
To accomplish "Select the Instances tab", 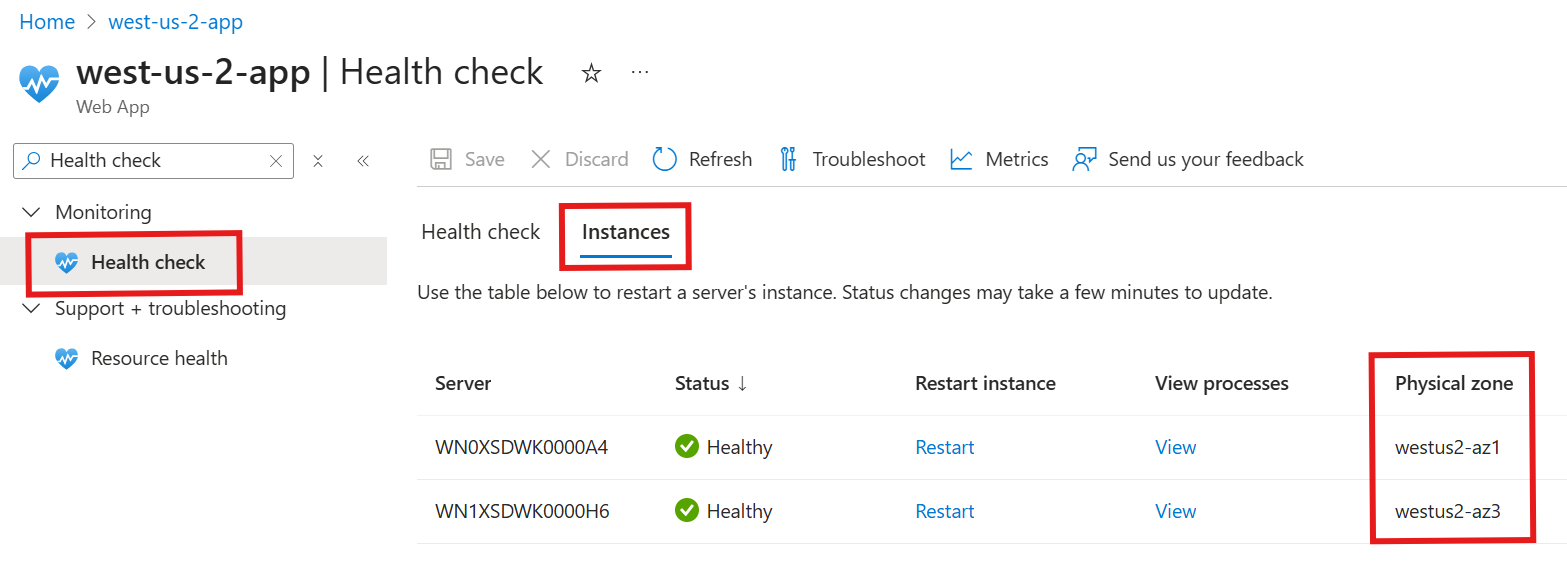I will click(x=625, y=232).
